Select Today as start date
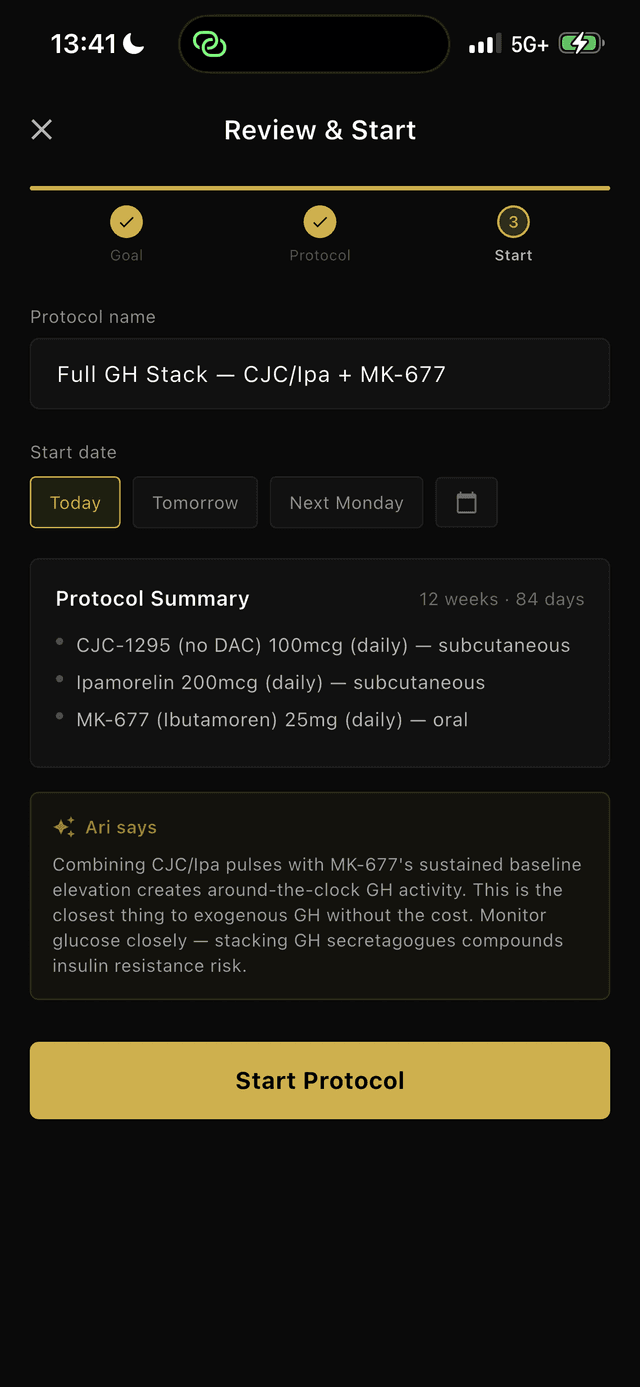This screenshot has height=1387, width=640. point(75,502)
